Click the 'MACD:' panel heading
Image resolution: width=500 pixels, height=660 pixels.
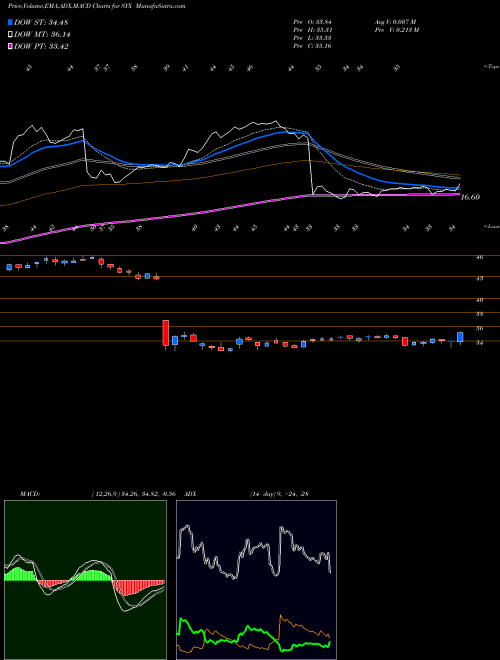click(x=30, y=494)
